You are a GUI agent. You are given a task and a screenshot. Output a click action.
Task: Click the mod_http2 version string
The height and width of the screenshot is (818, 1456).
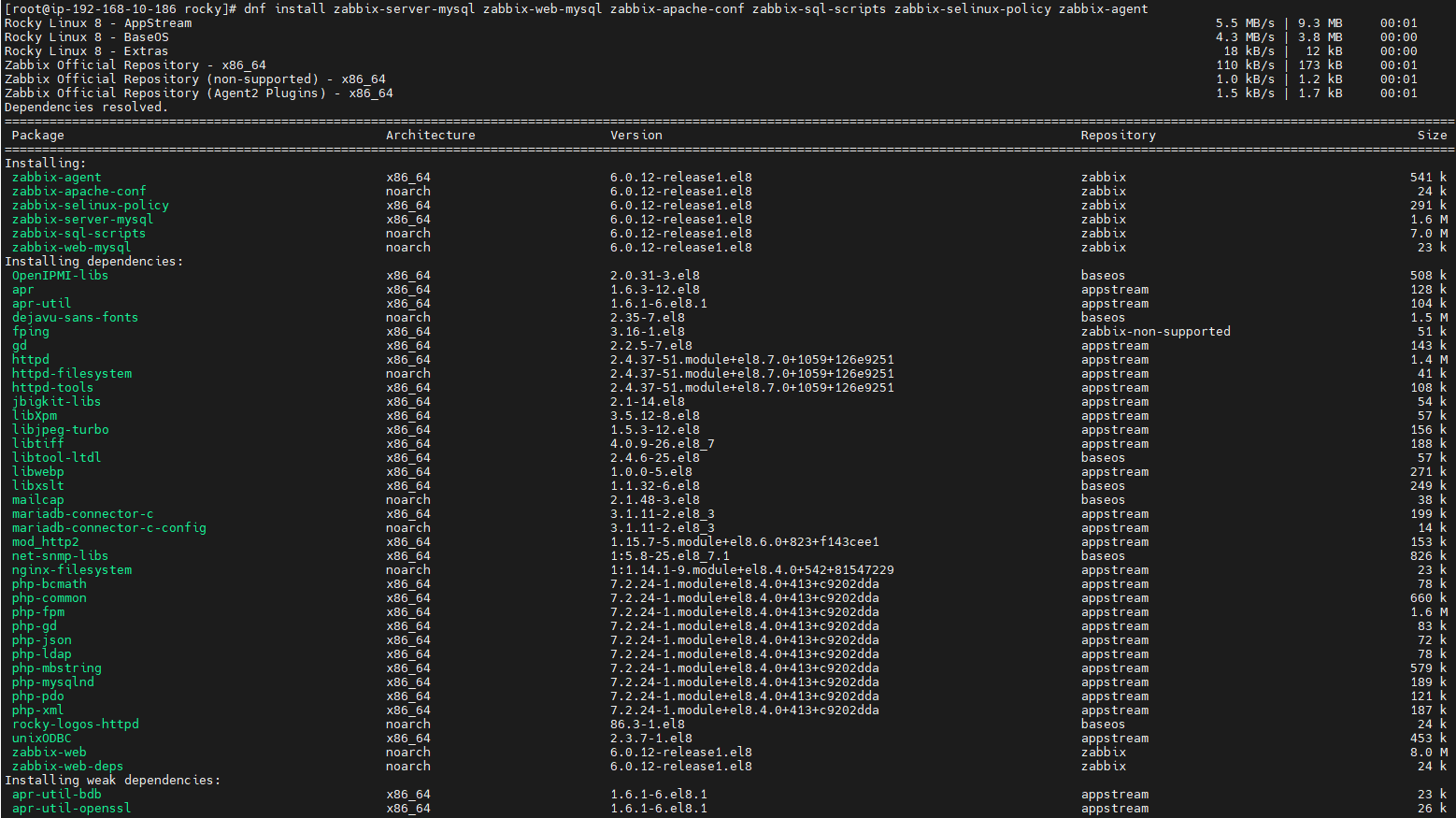744,541
